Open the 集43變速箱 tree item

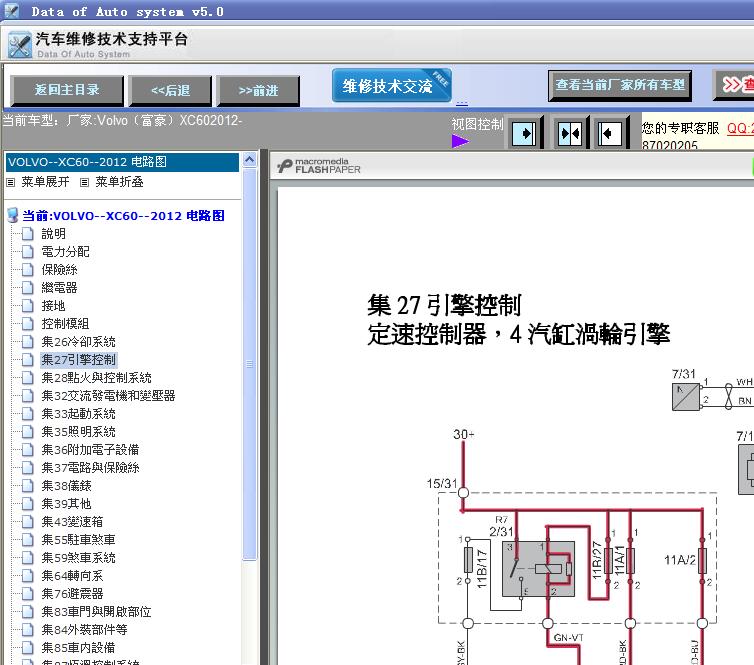72,522
